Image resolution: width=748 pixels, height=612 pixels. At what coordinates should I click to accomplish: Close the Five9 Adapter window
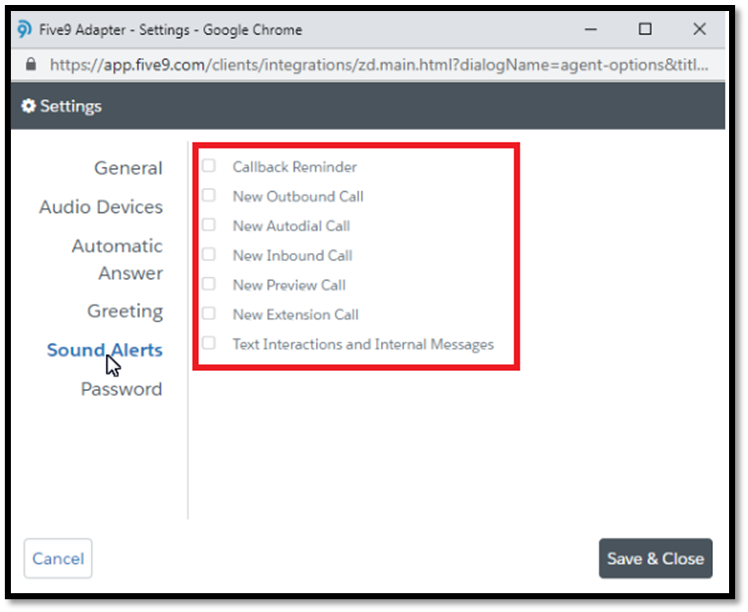(x=699, y=30)
